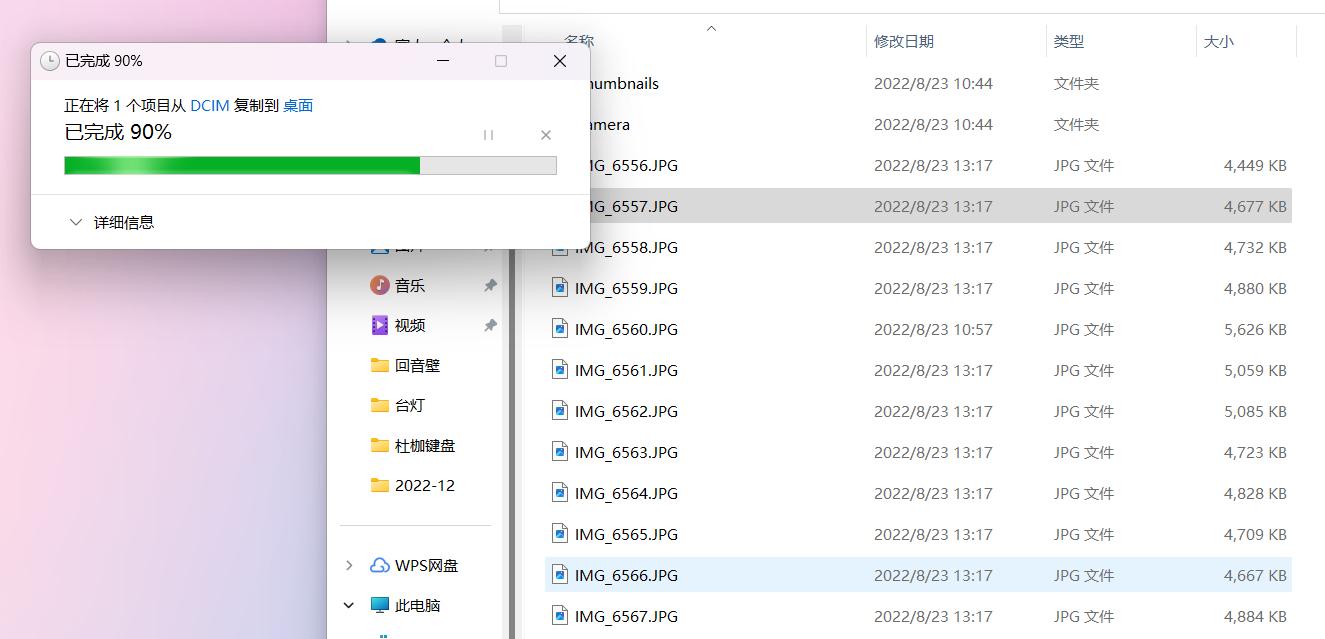Open the DCIM source link

tap(210, 105)
